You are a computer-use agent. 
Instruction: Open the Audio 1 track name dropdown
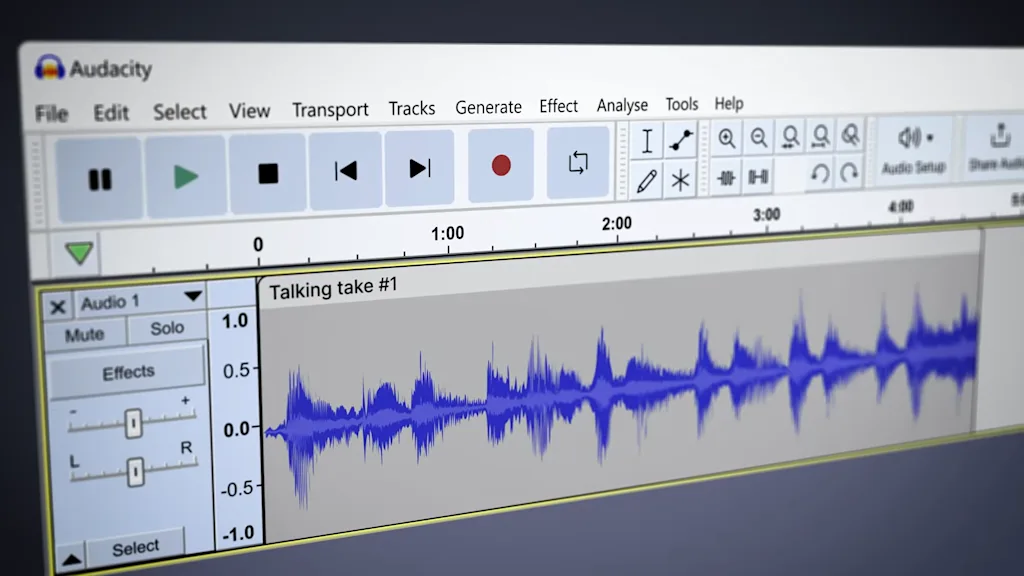click(x=193, y=296)
